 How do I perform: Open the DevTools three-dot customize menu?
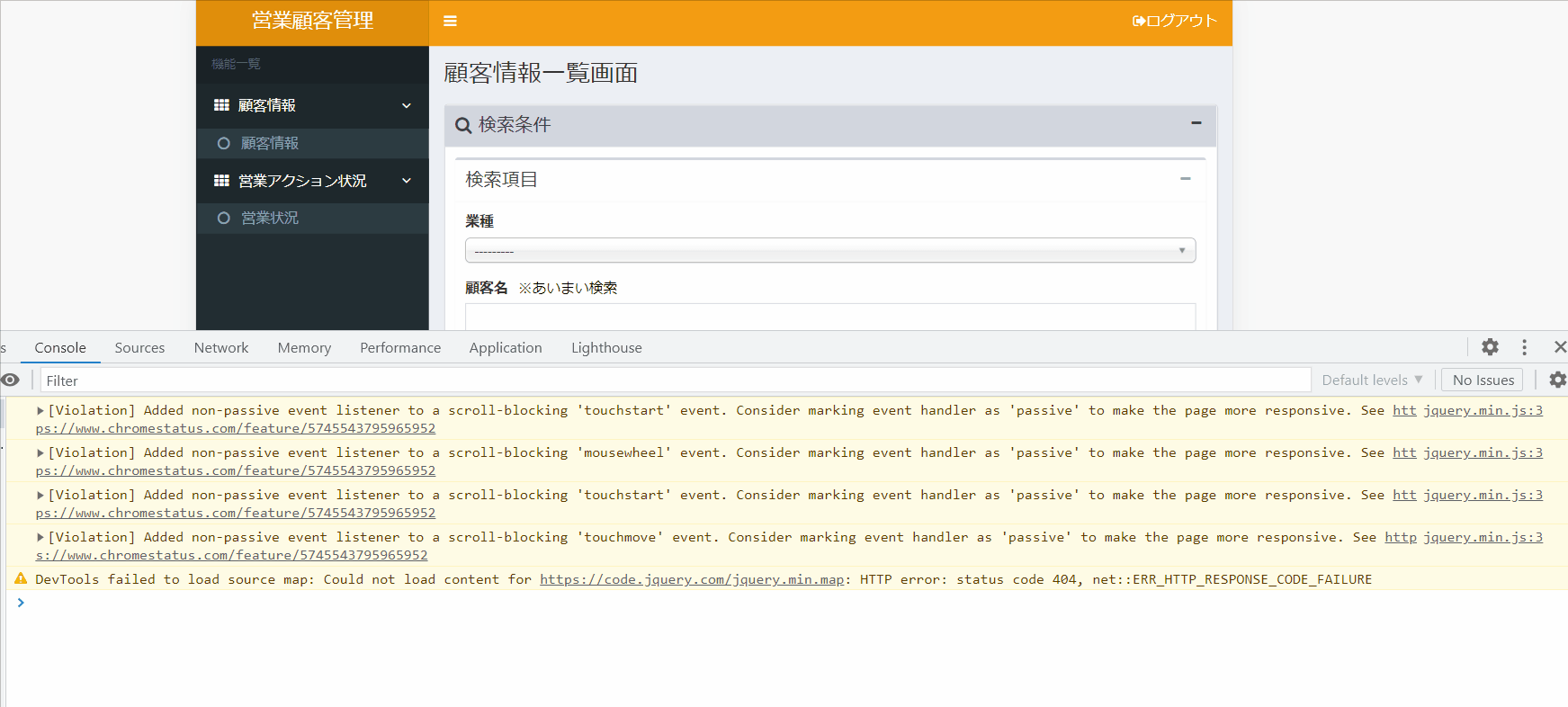click(1524, 347)
